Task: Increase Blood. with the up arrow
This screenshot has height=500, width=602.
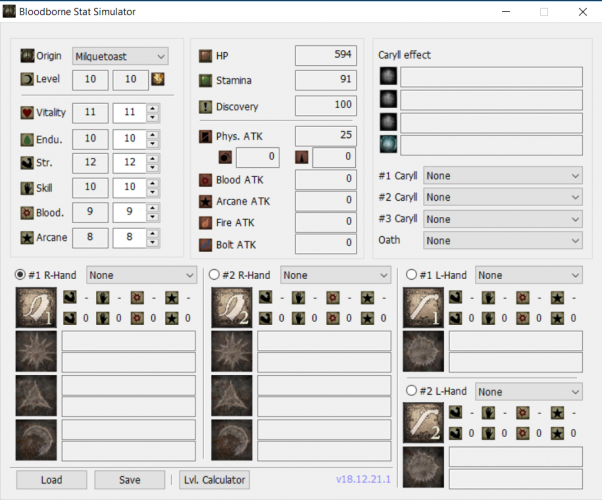Action: [153, 208]
